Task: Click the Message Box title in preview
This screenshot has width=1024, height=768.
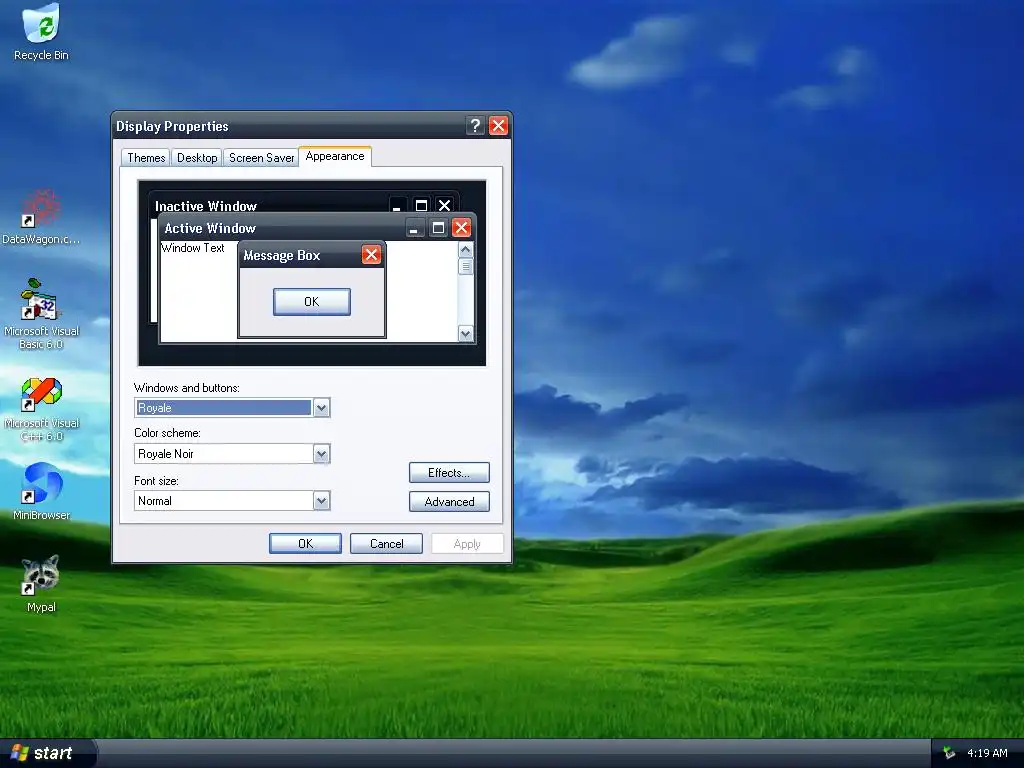Action: pyautogui.click(x=281, y=255)
